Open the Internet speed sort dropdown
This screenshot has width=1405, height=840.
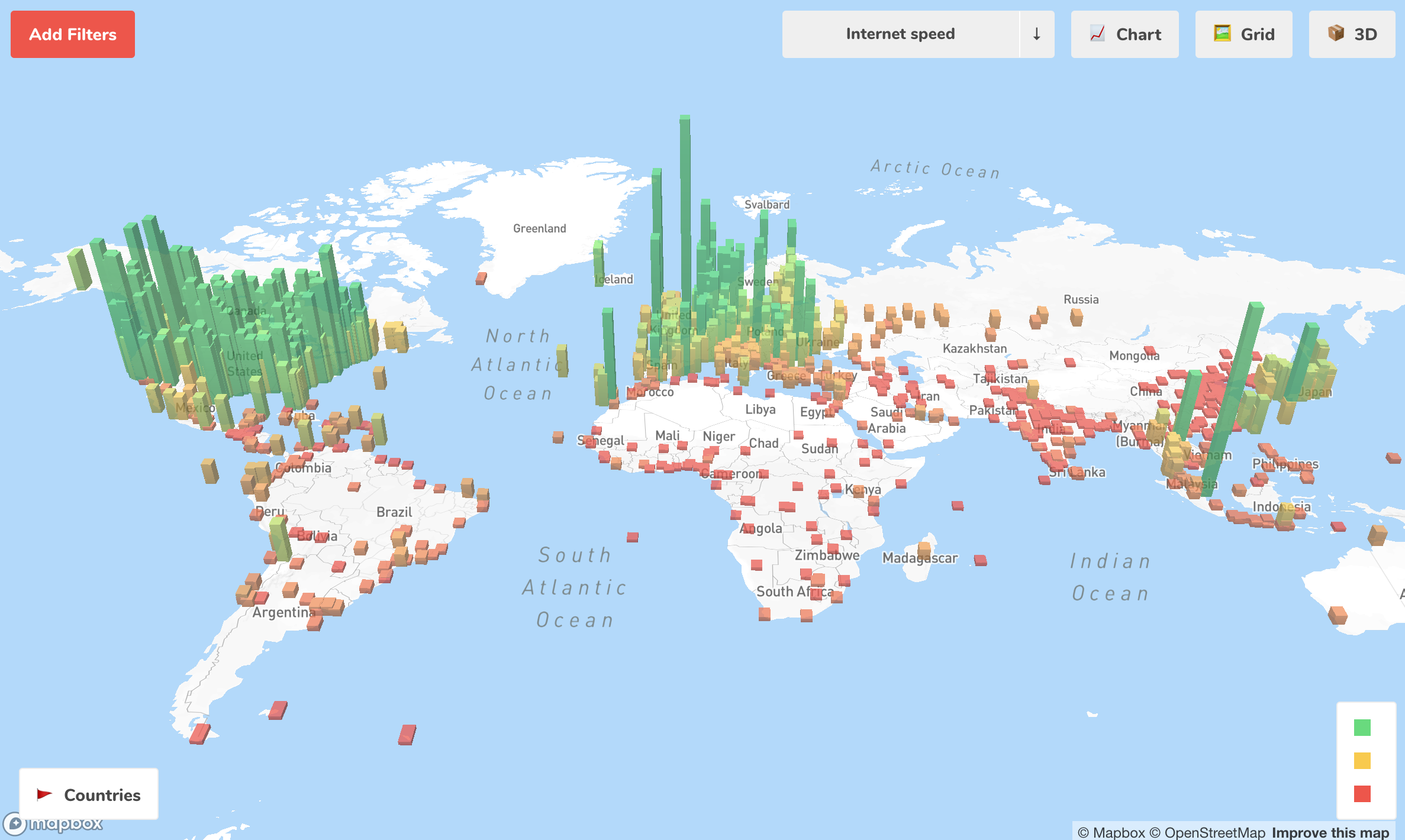pyautogui.click(x=900, y=34)
